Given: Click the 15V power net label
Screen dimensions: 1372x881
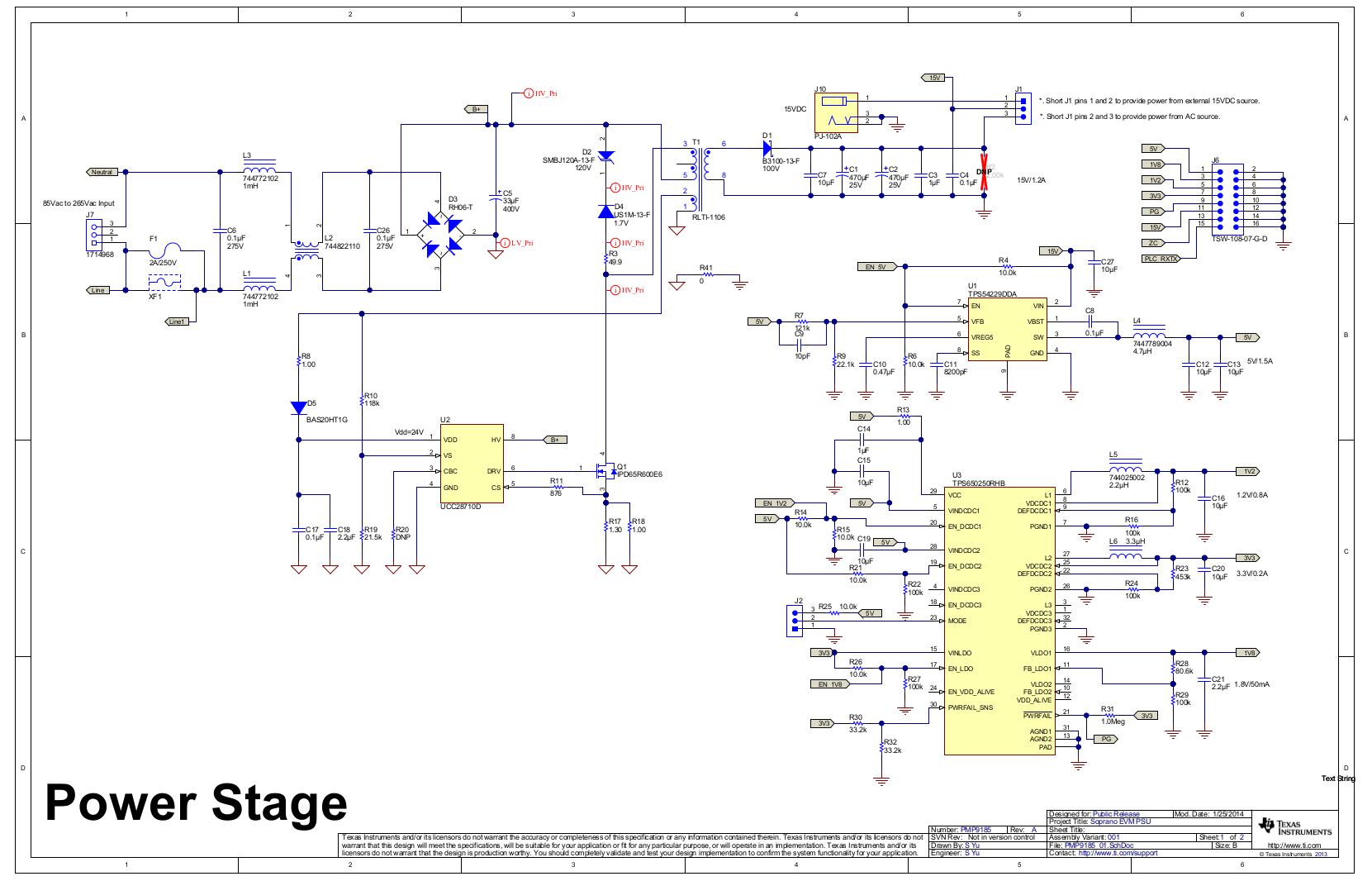Looking at the screenshot, I should coord(934,77).
